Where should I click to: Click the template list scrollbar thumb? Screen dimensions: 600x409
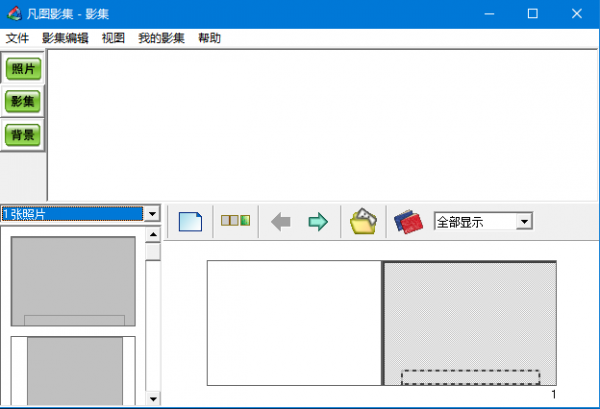[x=153, y=252]
